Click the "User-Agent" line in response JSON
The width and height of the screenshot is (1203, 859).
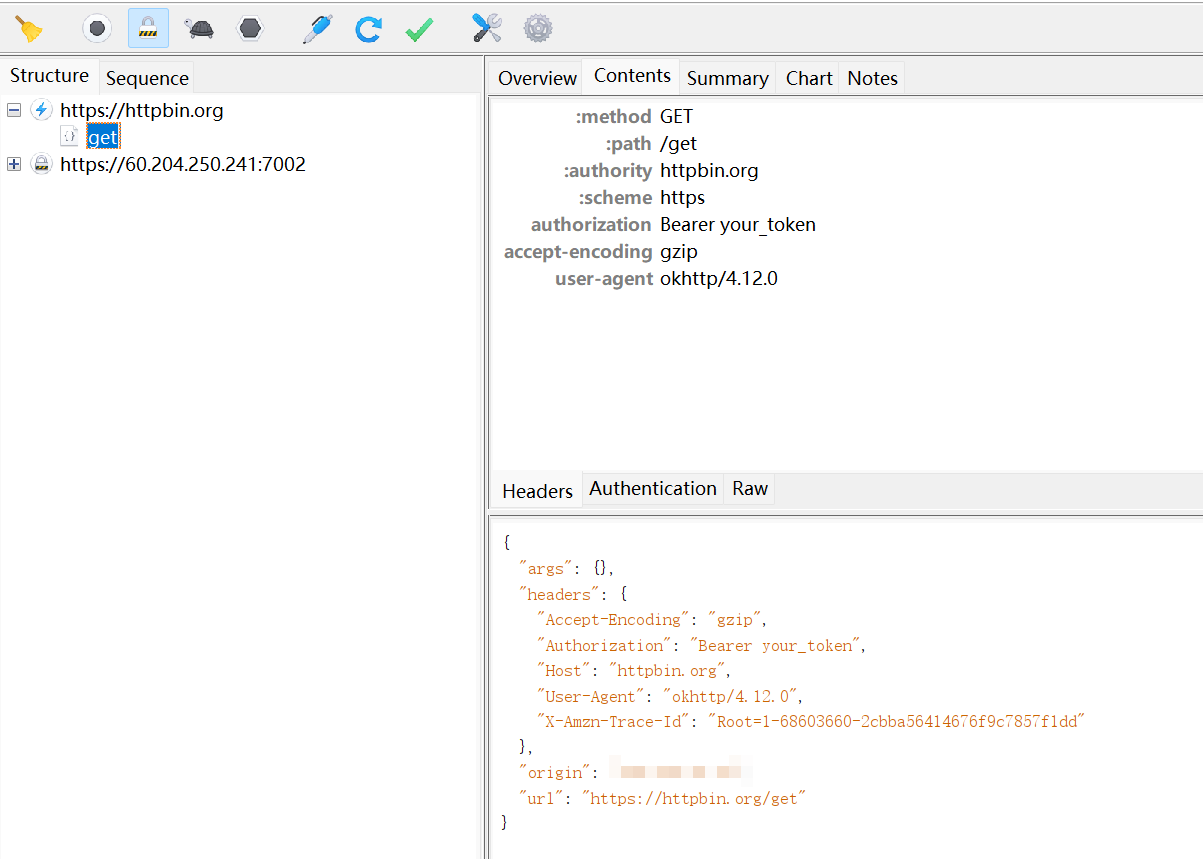pyautogui.click(x=670, y=697)
